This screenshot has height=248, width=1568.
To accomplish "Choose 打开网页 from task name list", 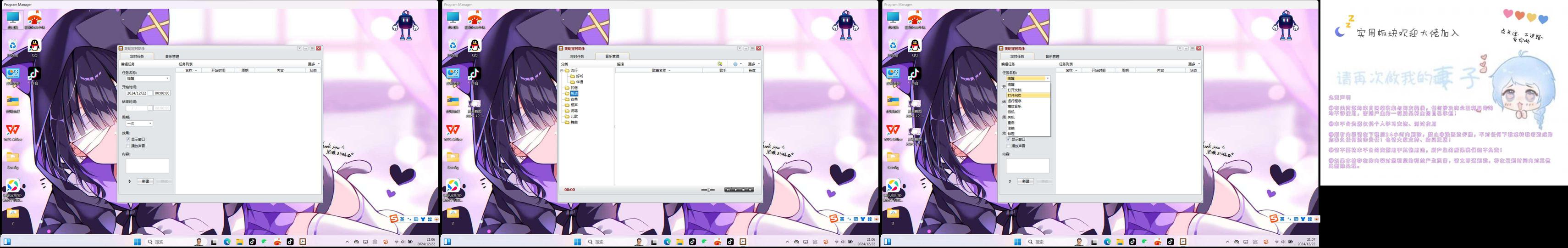I will (1028, 96).
